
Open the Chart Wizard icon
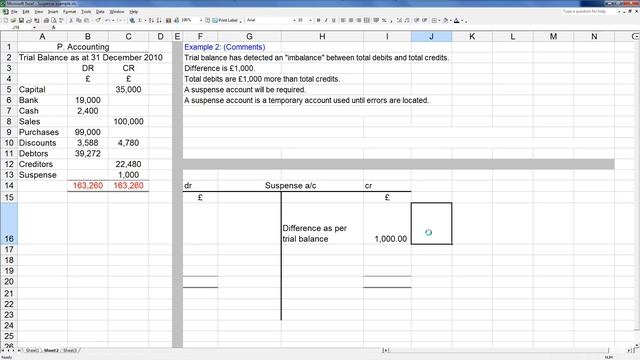tap(168, 20)
